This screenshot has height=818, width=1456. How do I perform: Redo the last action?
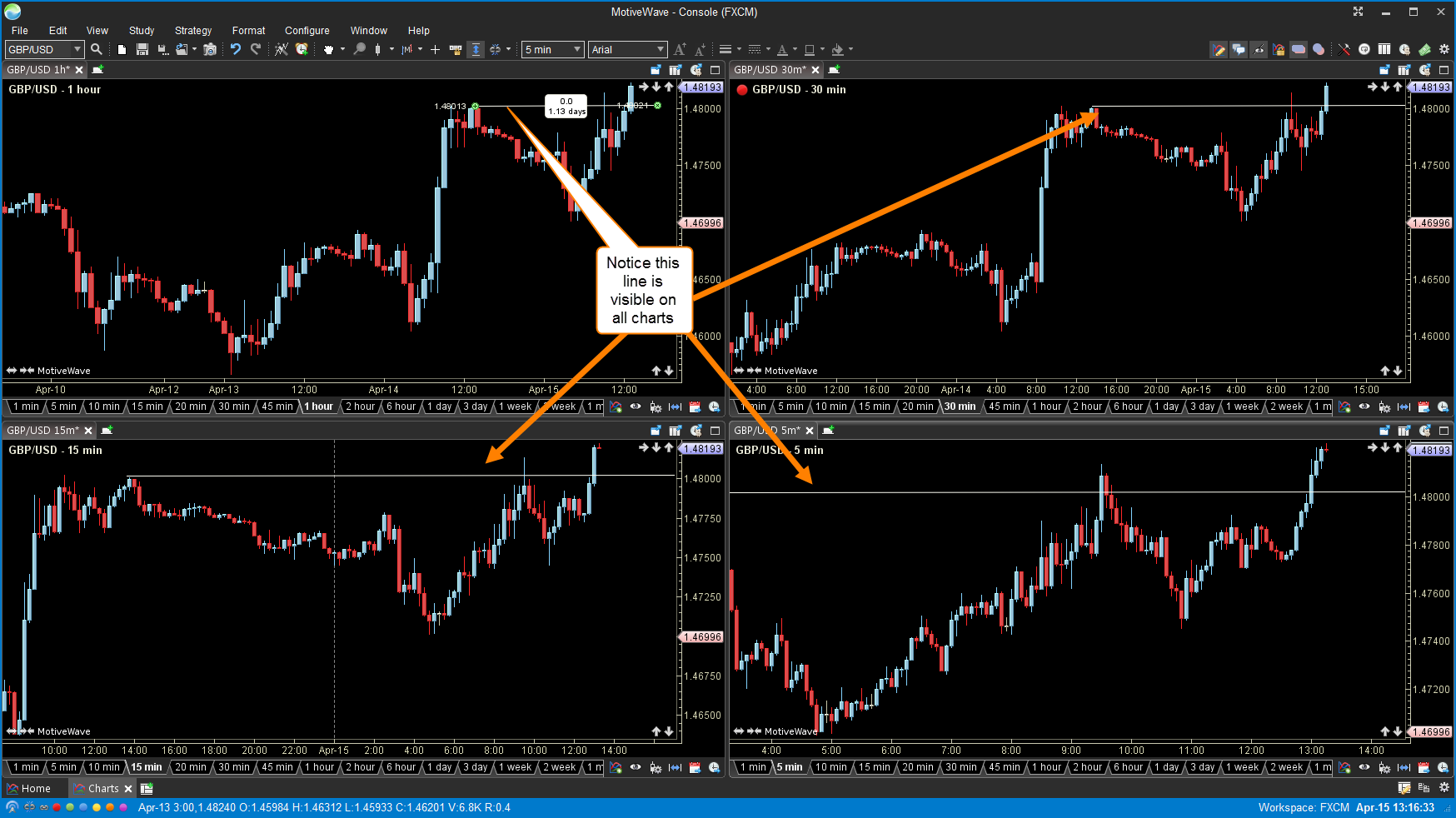(x=256, y=49)
